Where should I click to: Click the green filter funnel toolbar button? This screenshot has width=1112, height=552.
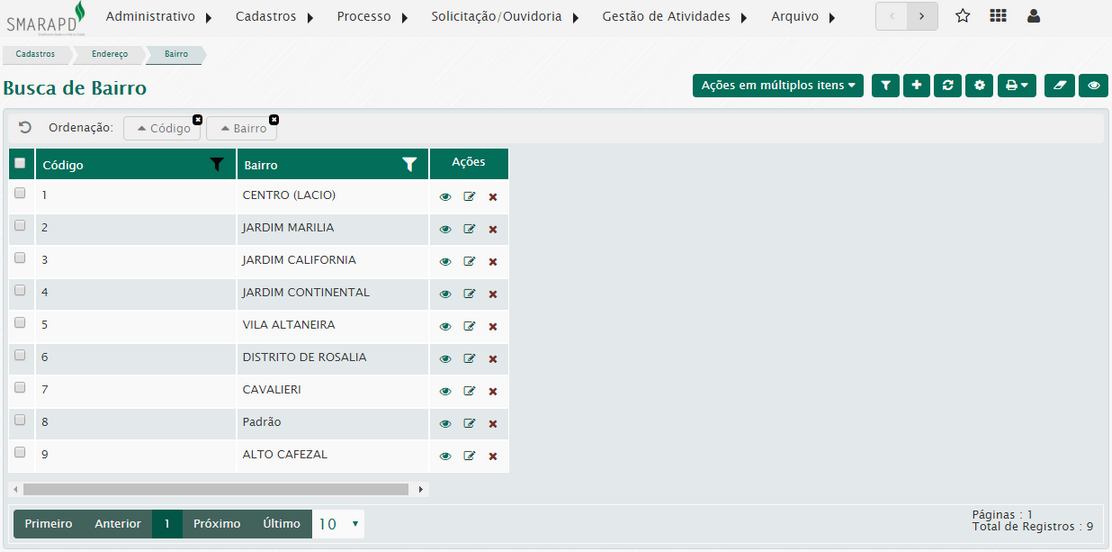coord(885,86)
